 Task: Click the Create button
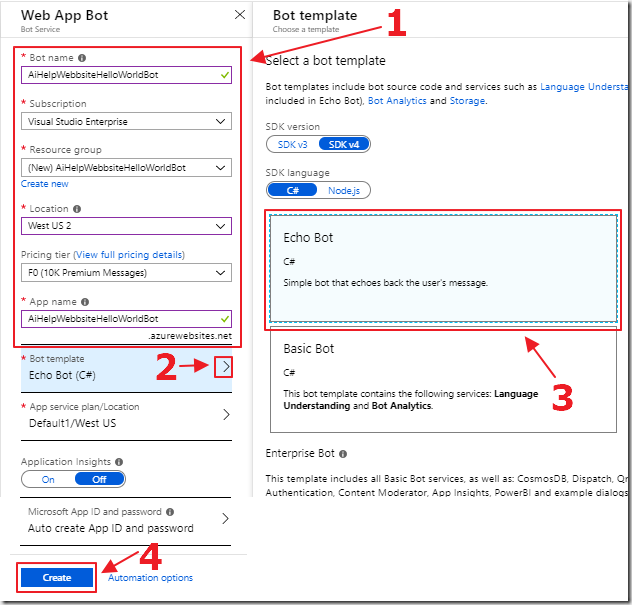(x=57, y=578)
